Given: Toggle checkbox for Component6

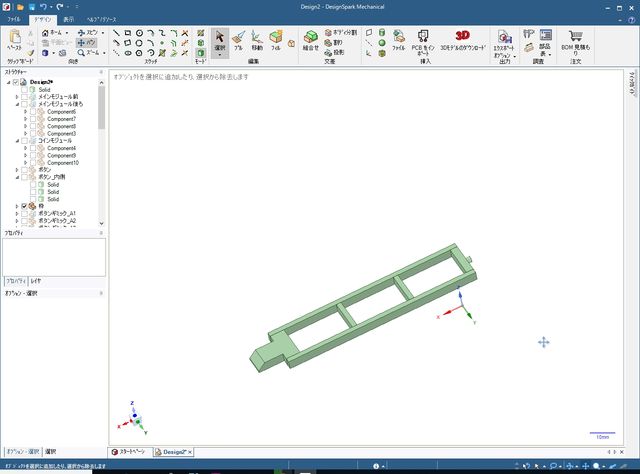Looking at the screenshot, I should [x=33, y=111].
